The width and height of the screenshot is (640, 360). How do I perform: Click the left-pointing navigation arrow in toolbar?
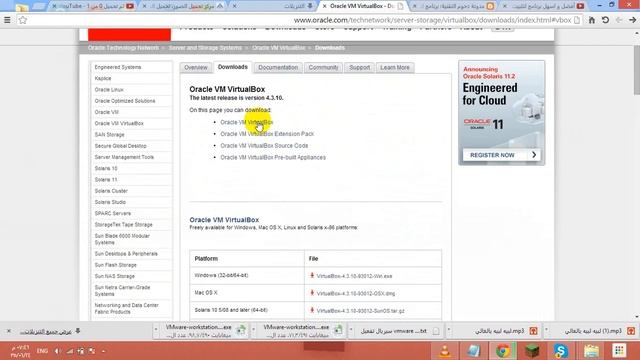point(619,20)
